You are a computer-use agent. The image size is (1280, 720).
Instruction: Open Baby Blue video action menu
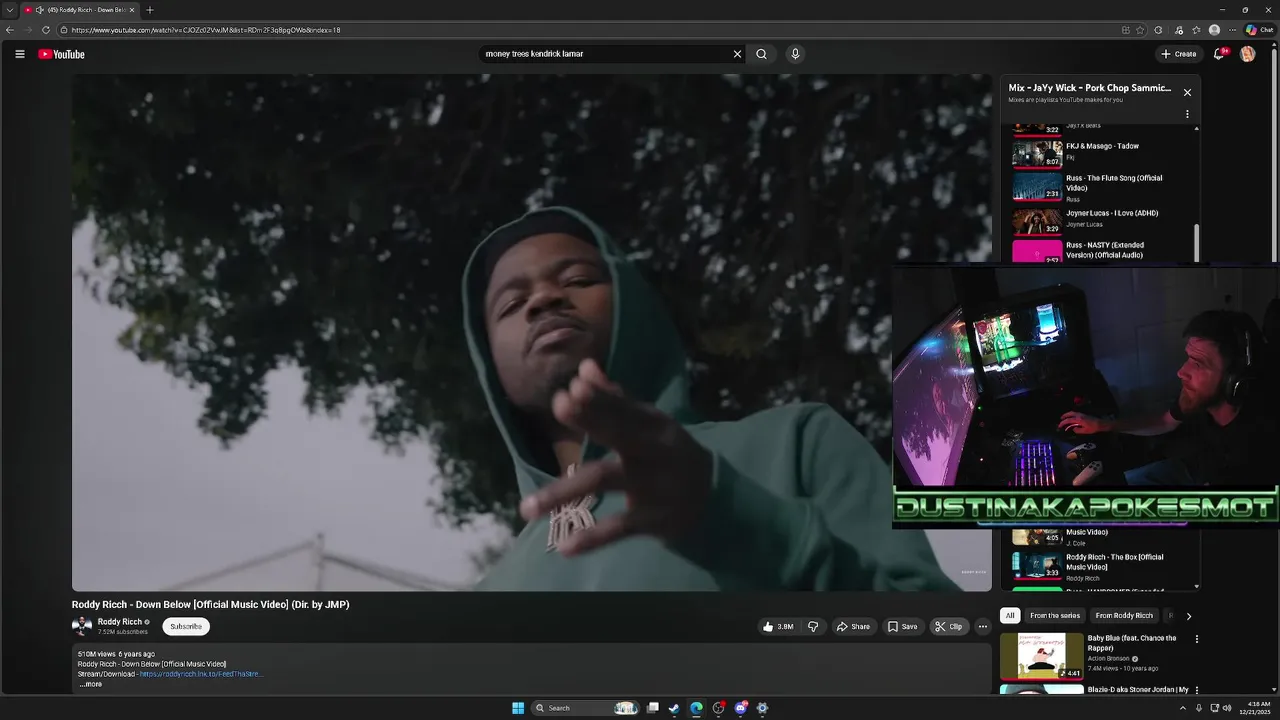click(1197, 639)
